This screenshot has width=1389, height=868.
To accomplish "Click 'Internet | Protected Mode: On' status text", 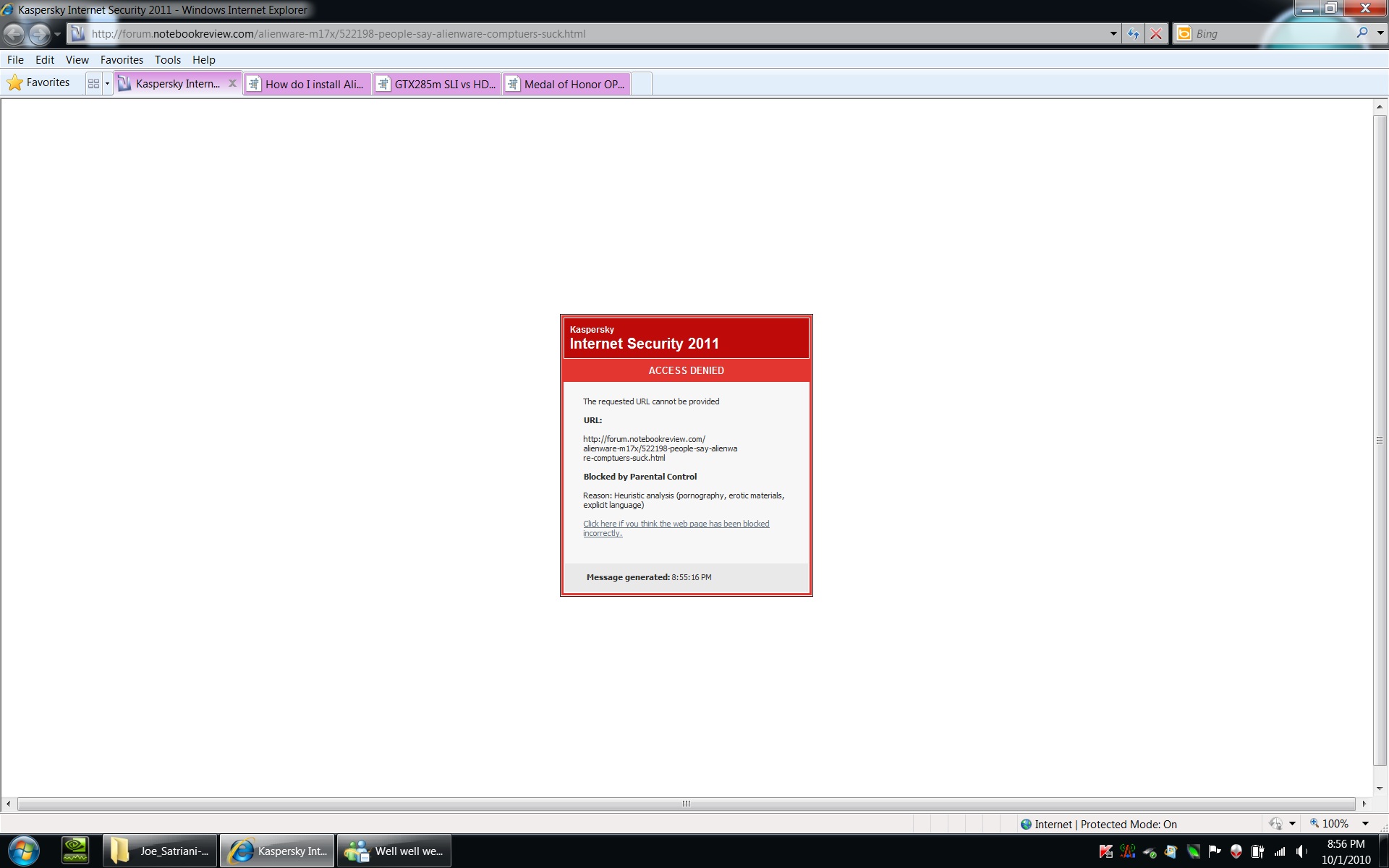I will 1105,824.
